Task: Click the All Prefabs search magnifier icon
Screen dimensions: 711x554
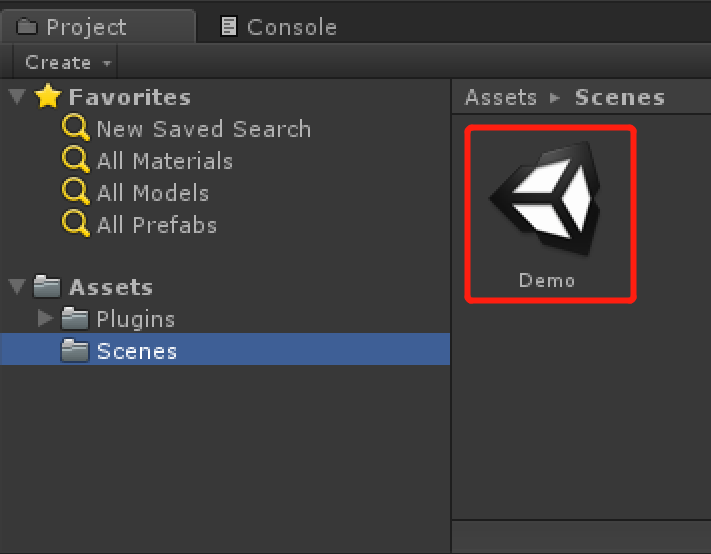Action: pos(75,224)
